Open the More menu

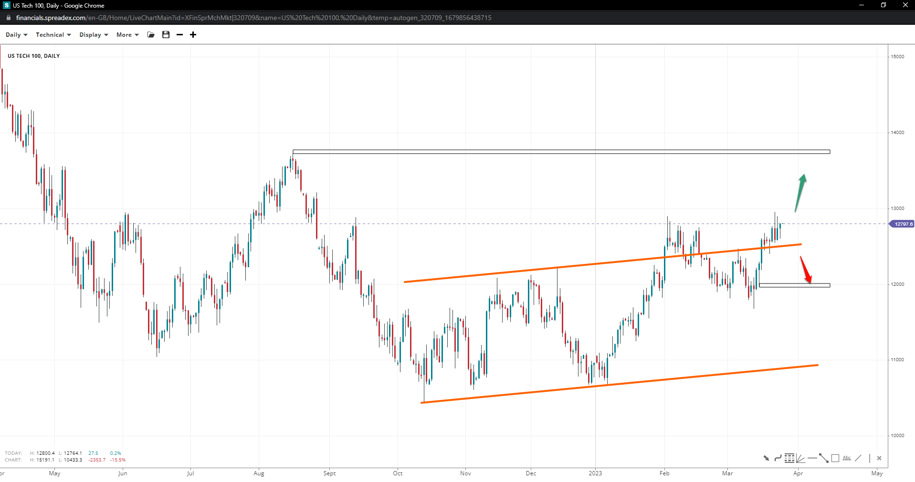(127, 35)
